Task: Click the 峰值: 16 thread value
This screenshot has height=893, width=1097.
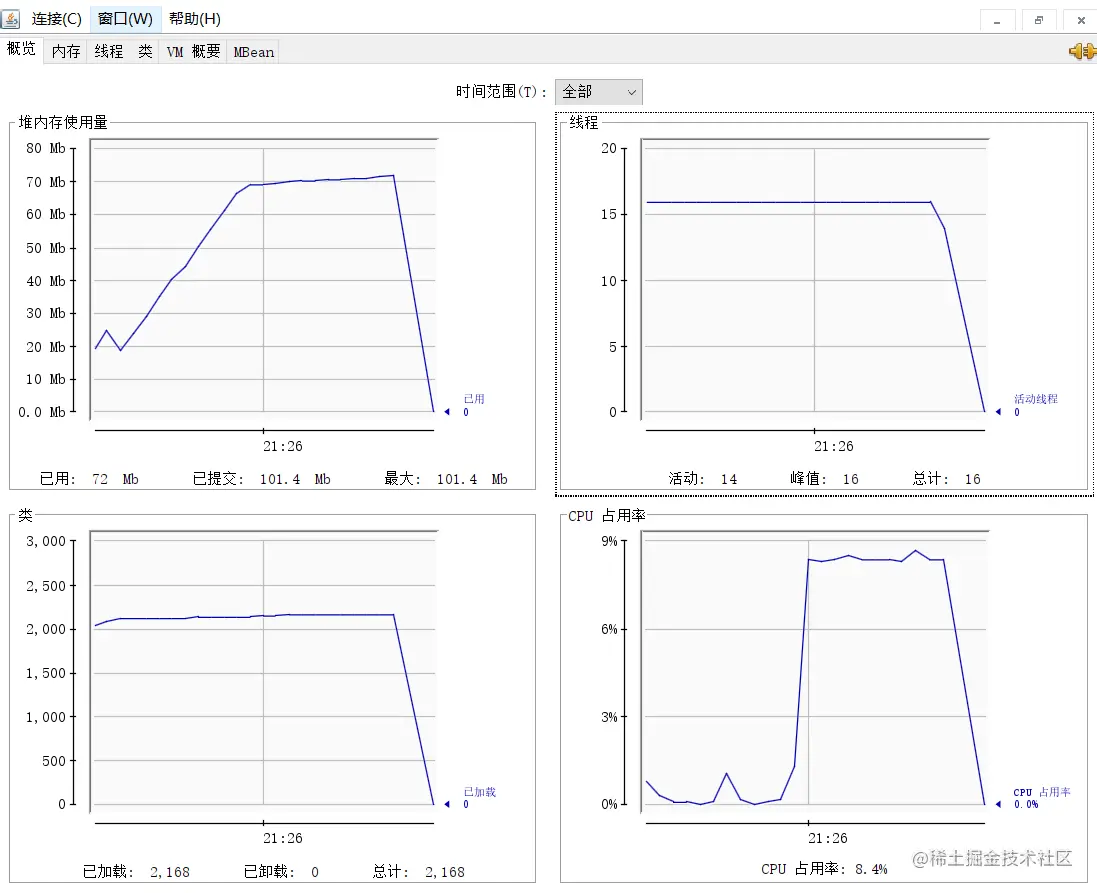Action: click(x=824, y=479)
